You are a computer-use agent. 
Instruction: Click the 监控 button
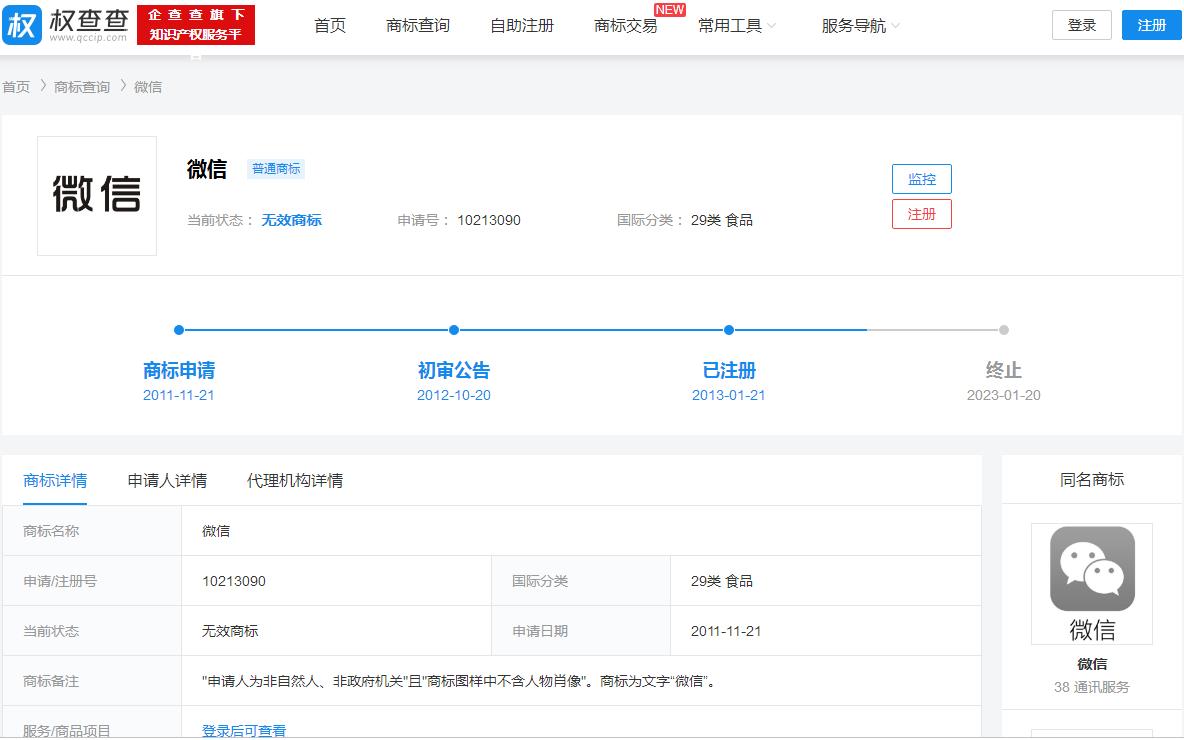(x=921, y=178)
